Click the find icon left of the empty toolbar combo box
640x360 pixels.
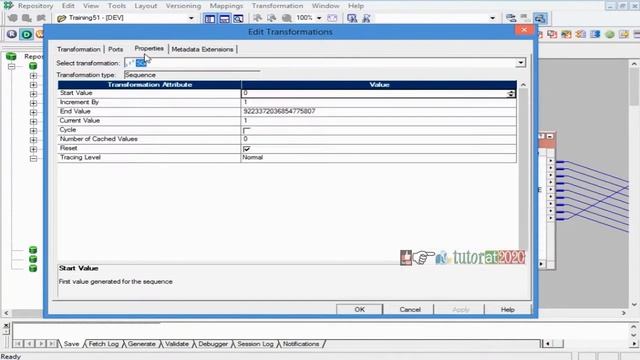click(352, 18)
